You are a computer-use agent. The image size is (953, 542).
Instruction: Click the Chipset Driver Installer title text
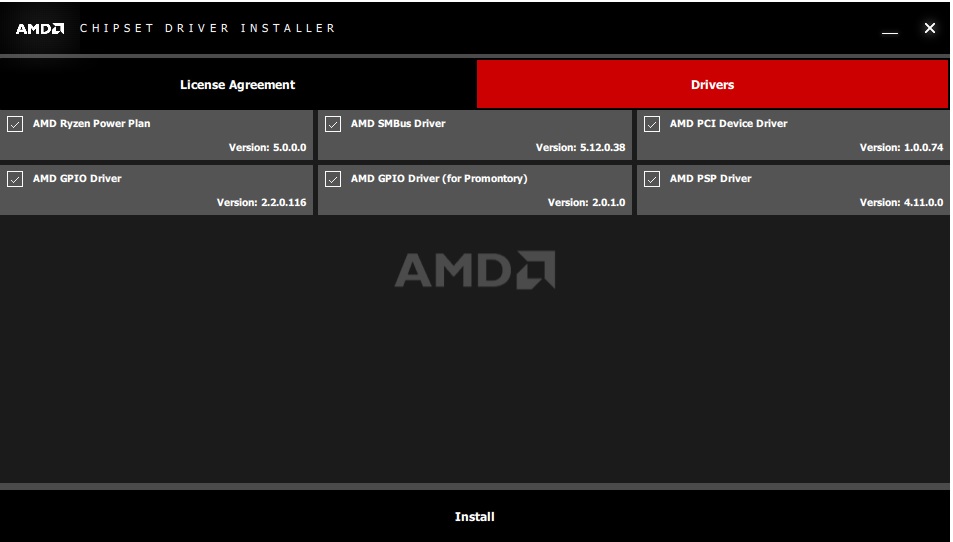208,28
